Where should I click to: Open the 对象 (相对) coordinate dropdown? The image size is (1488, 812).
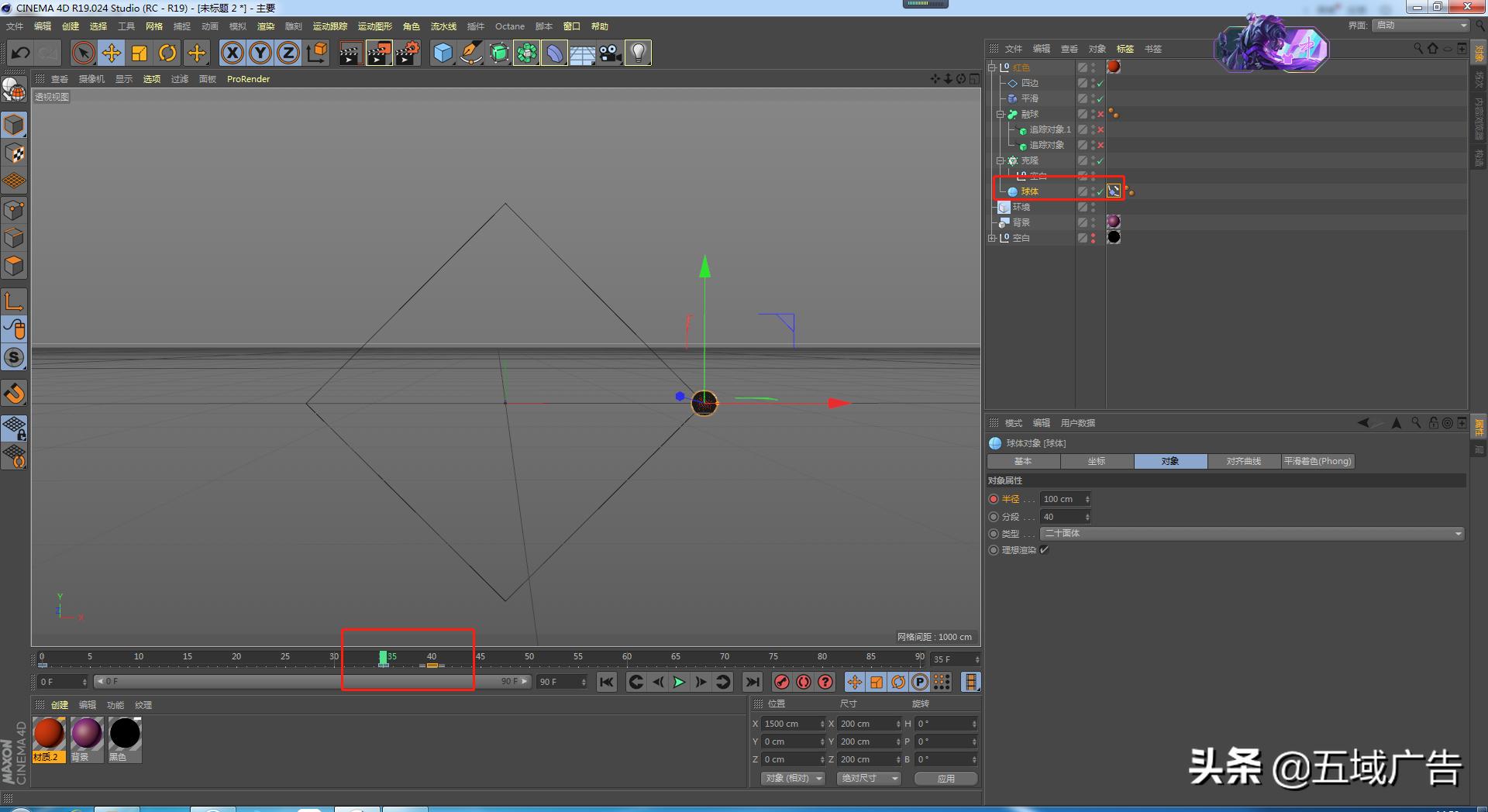(x=794, y=778)
